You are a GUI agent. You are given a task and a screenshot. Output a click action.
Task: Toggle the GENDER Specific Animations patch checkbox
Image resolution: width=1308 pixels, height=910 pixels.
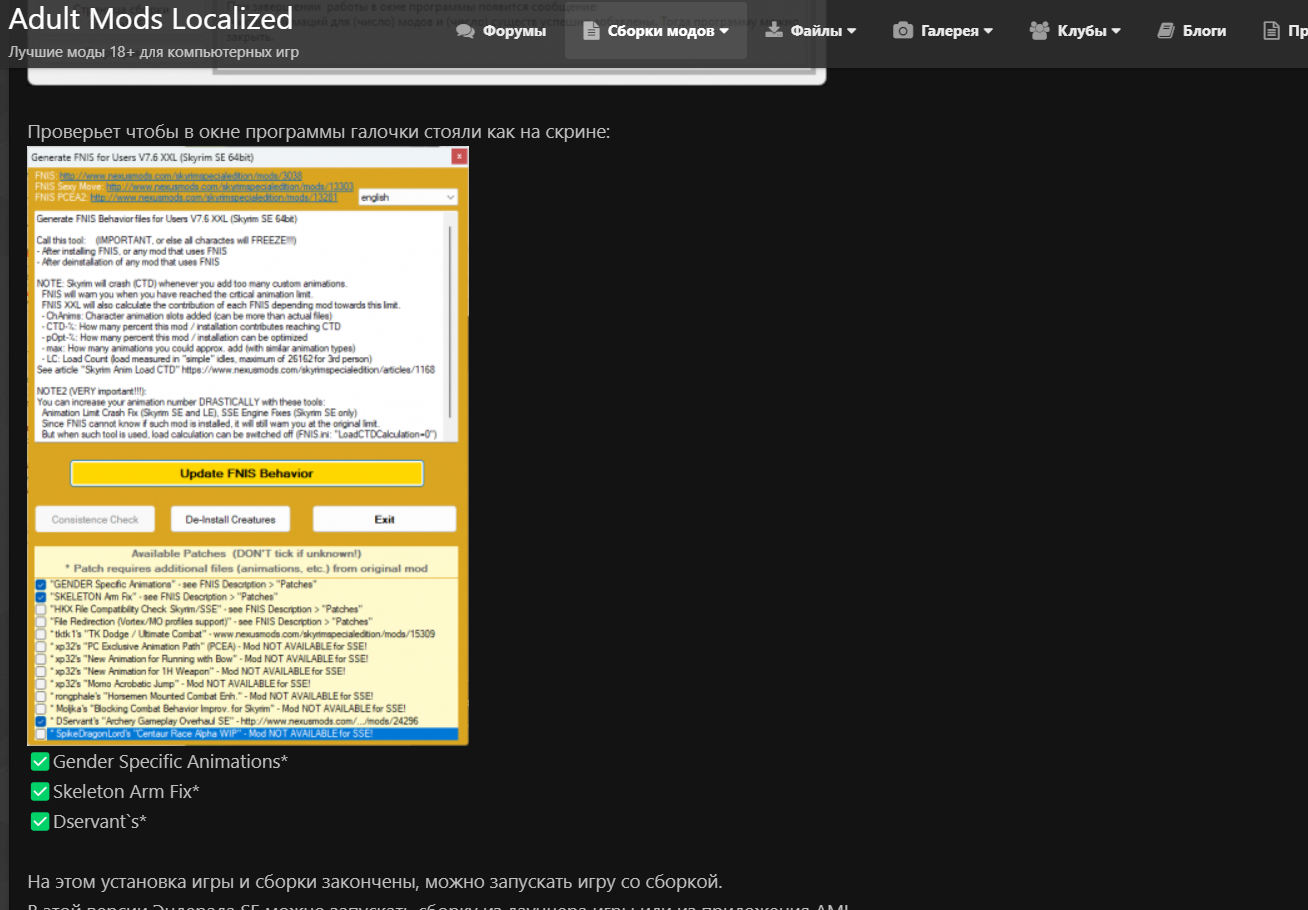pos(41,584)
